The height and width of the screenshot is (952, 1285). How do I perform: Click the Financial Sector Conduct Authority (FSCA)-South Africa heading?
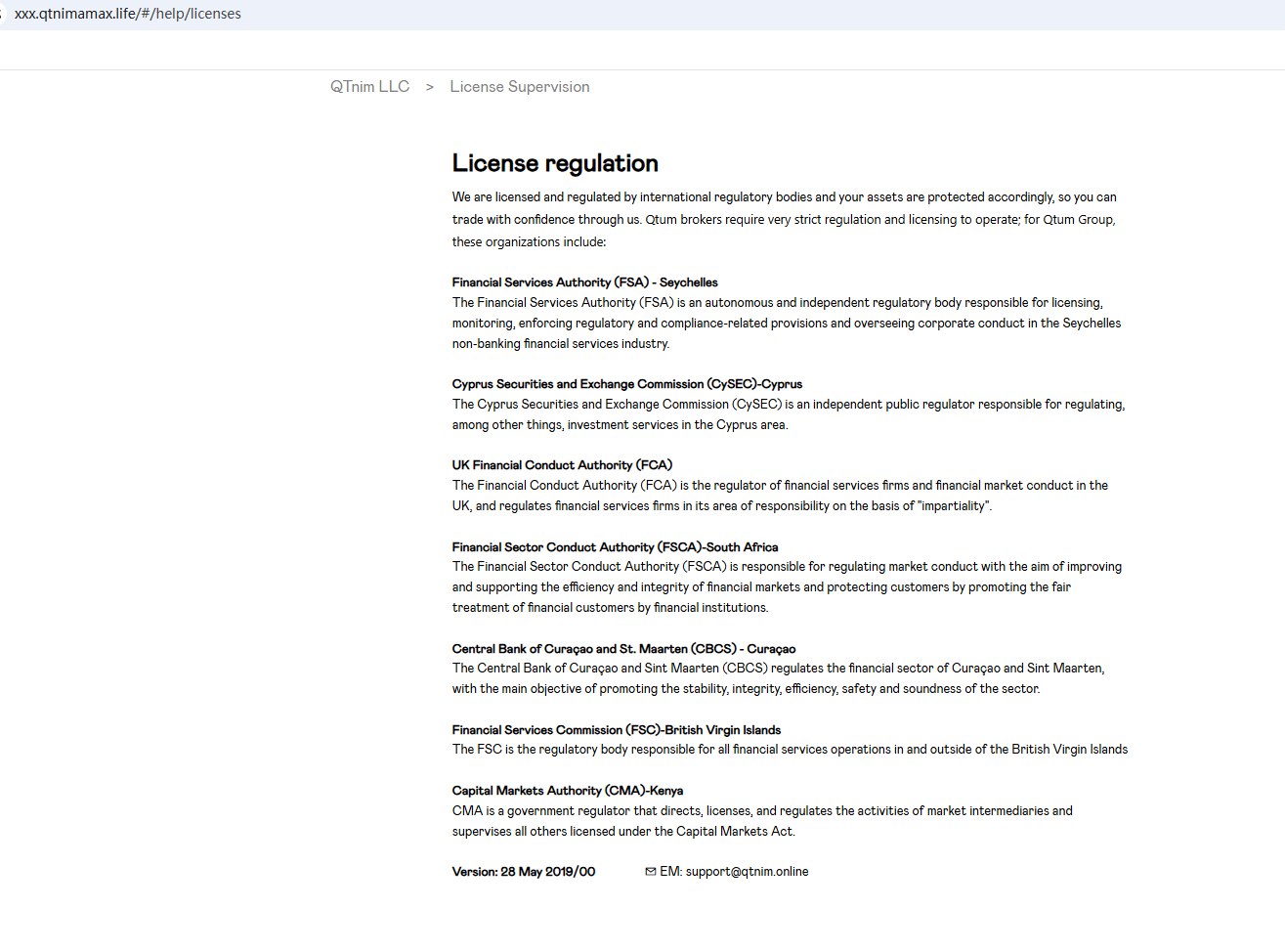(x=616, y=547)
